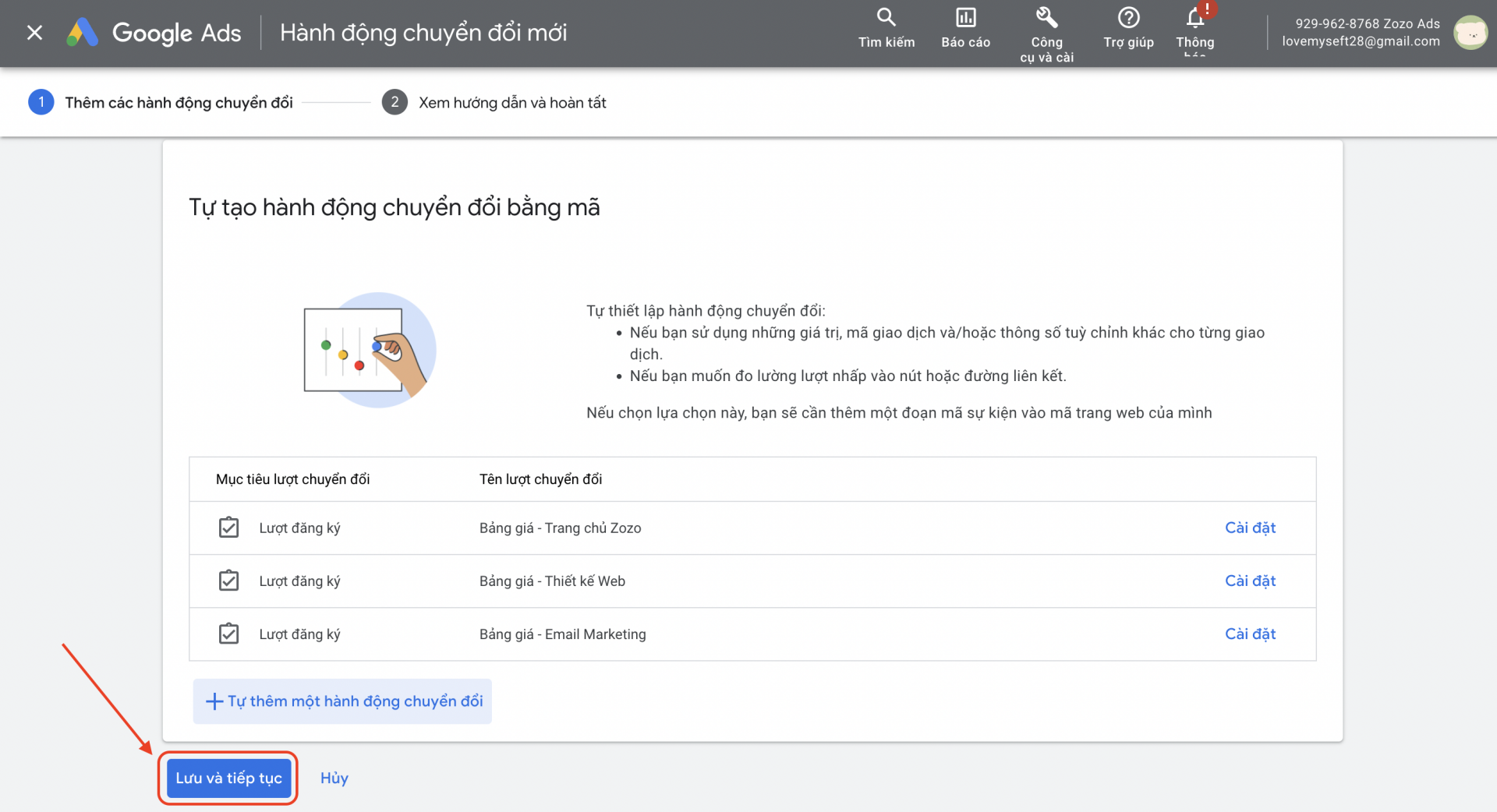Open Cài đặt for Bảng giá - Trang chủ Zozo
This screenshot has width=1497, height=812.
pos(1250,528)
